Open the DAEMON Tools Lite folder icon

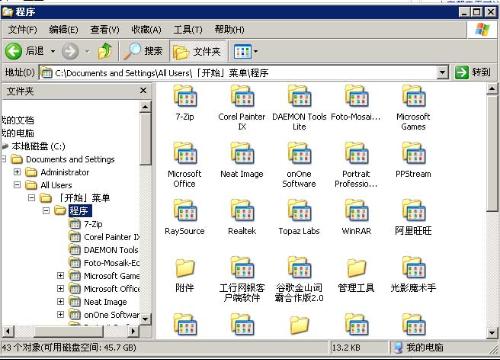pos(300,96)
